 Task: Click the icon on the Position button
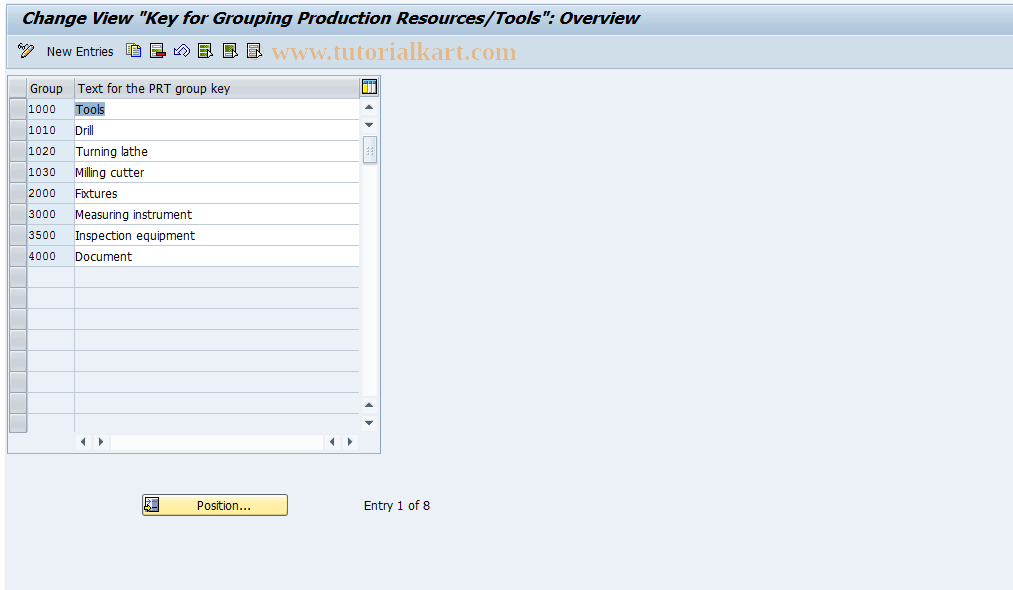[x=152, y=505]
